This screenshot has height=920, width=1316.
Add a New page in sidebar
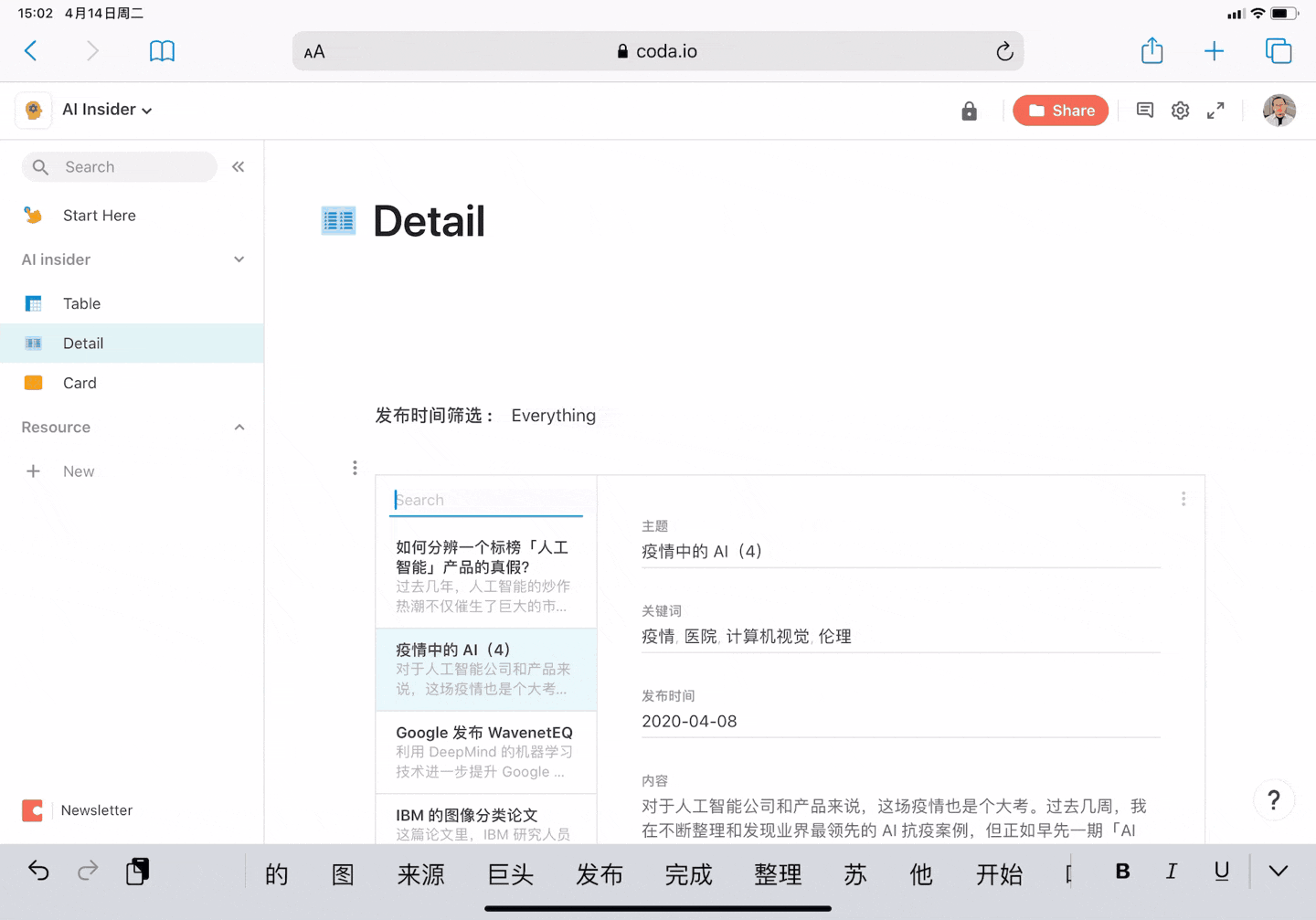(x=132, y=471)
